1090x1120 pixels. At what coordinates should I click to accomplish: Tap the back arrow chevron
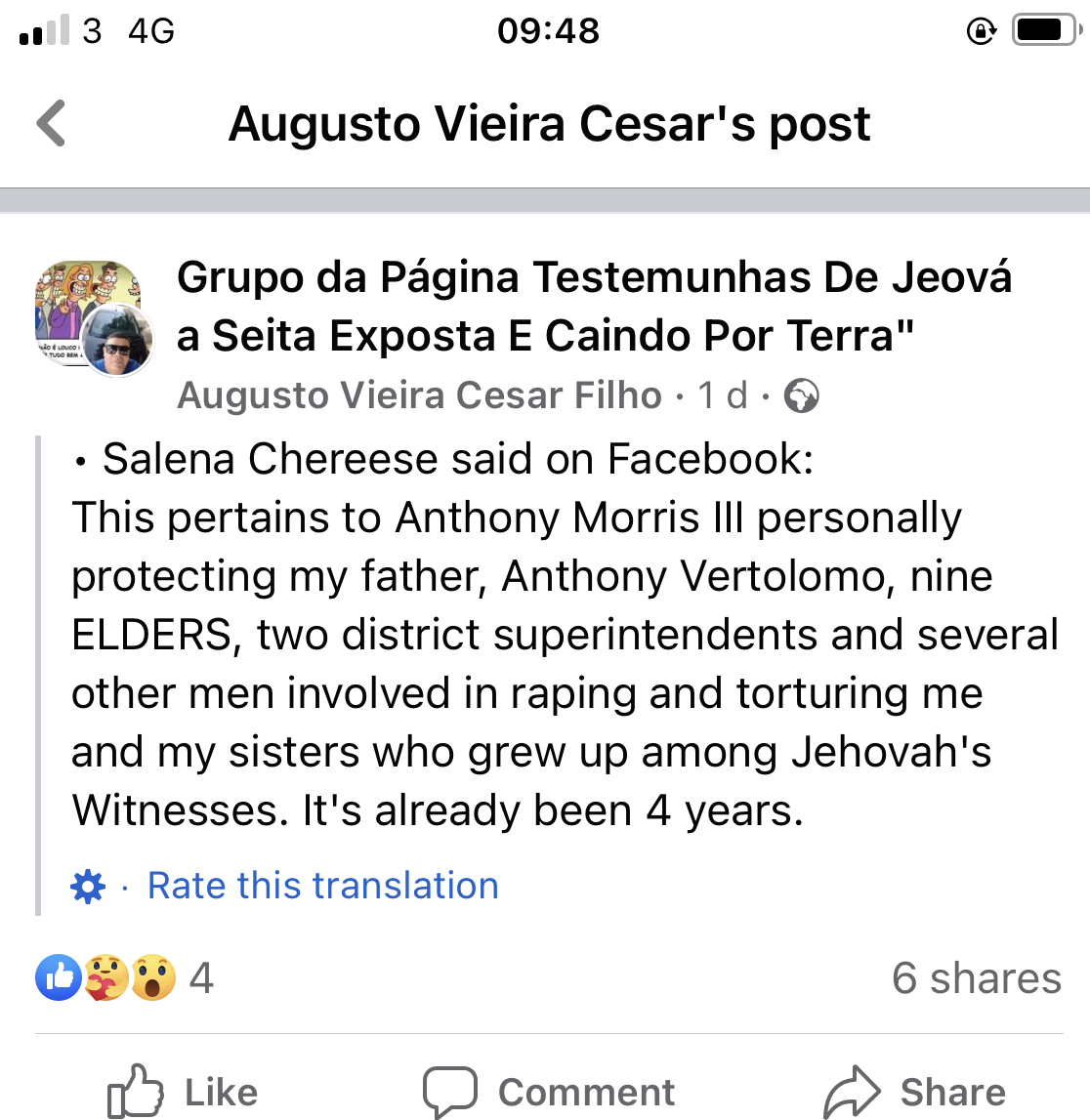point(52,123)
